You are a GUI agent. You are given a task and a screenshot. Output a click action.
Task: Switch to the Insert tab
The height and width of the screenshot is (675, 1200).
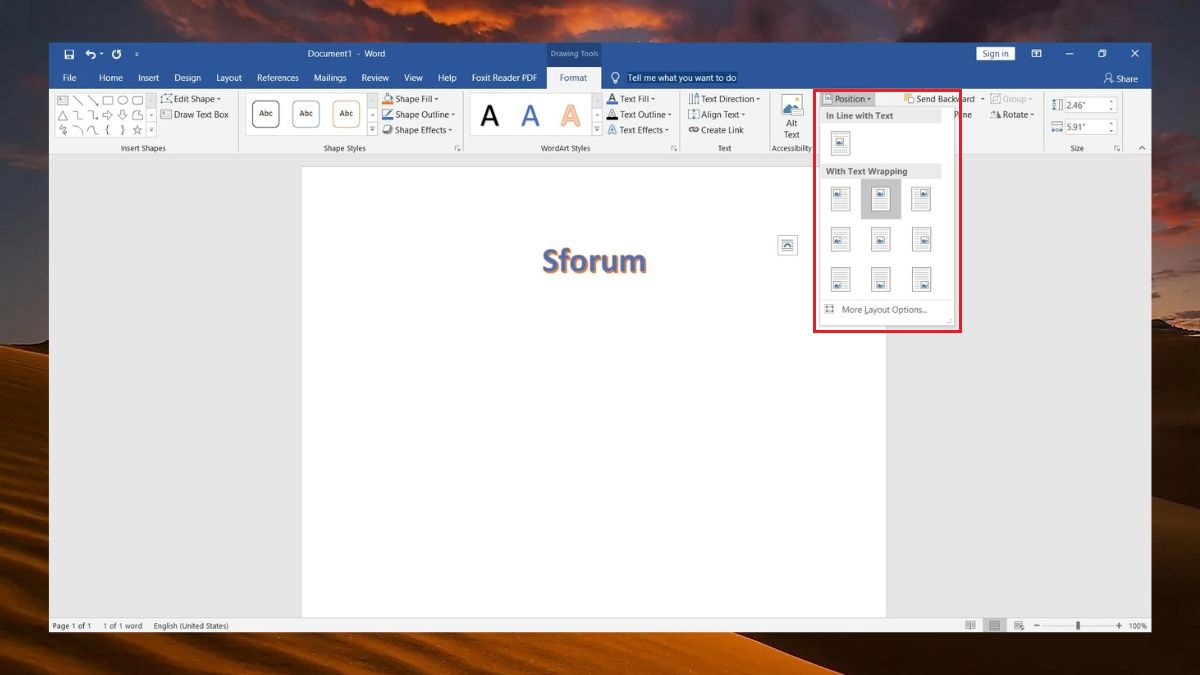(148, 78)
